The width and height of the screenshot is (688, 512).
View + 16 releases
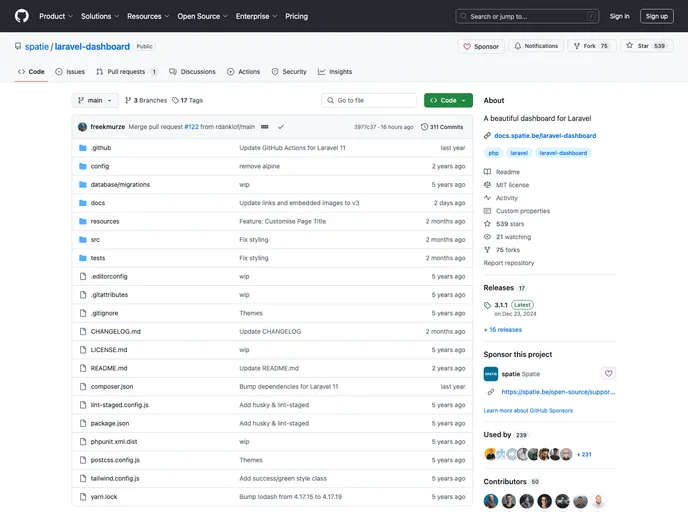point(503,330)
